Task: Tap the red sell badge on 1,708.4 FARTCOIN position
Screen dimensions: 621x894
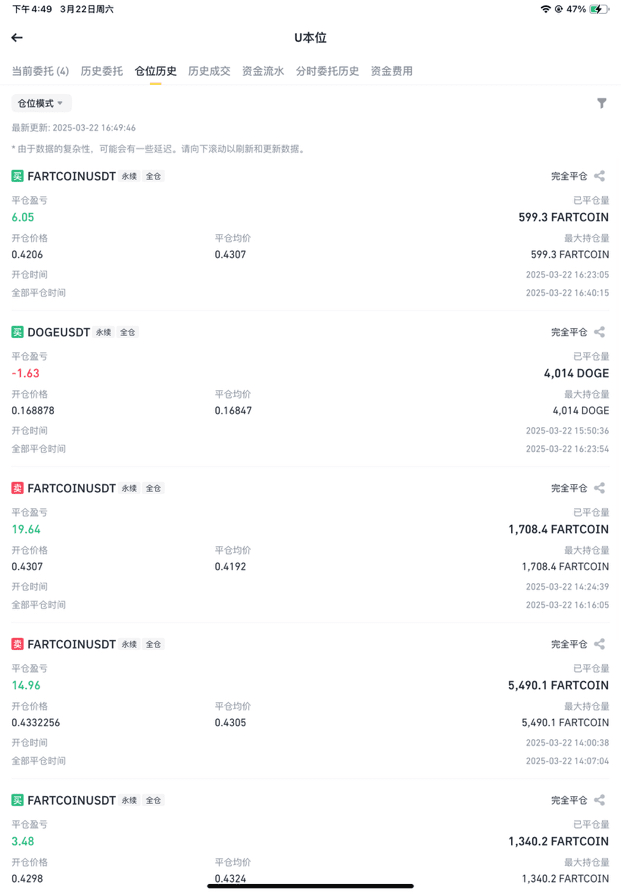Action: 18,488
